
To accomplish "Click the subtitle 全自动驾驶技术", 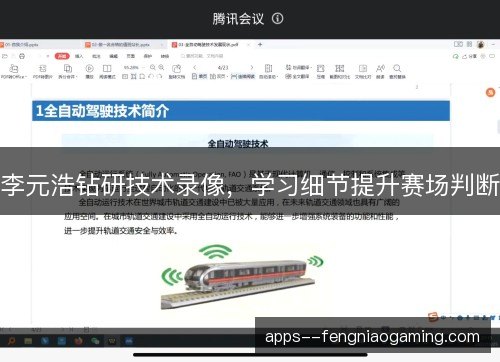I will point(238,144).
